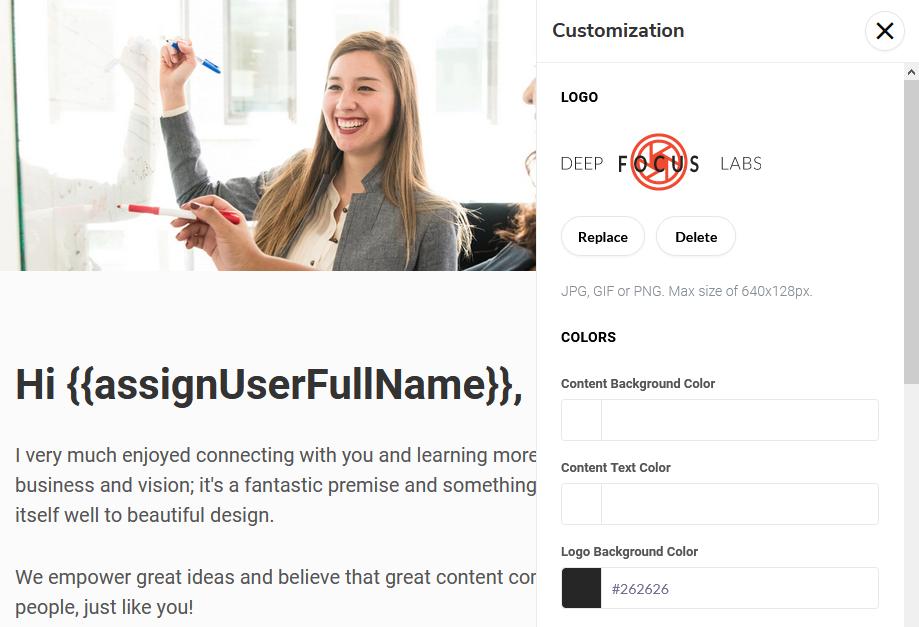
Task: Click the paragraph starting with We empower great ideas
Action: (x=275, y=592)
